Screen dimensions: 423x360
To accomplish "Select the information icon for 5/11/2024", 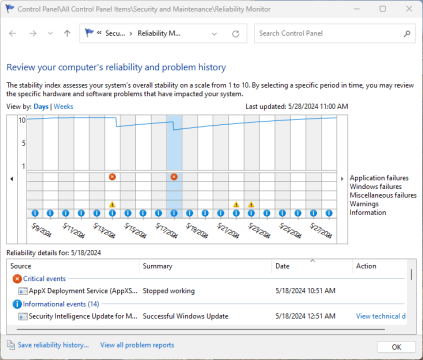I will point(66,213).
